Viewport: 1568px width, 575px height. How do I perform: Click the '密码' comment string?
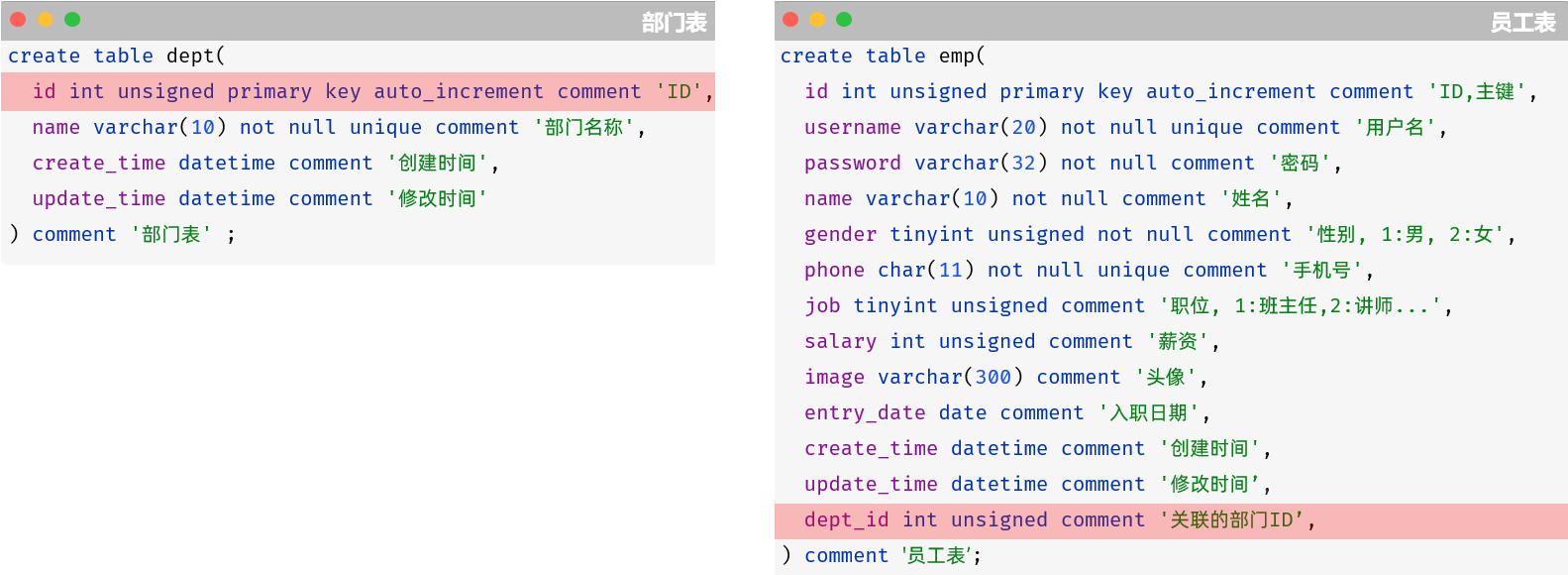pos(1301,164)
